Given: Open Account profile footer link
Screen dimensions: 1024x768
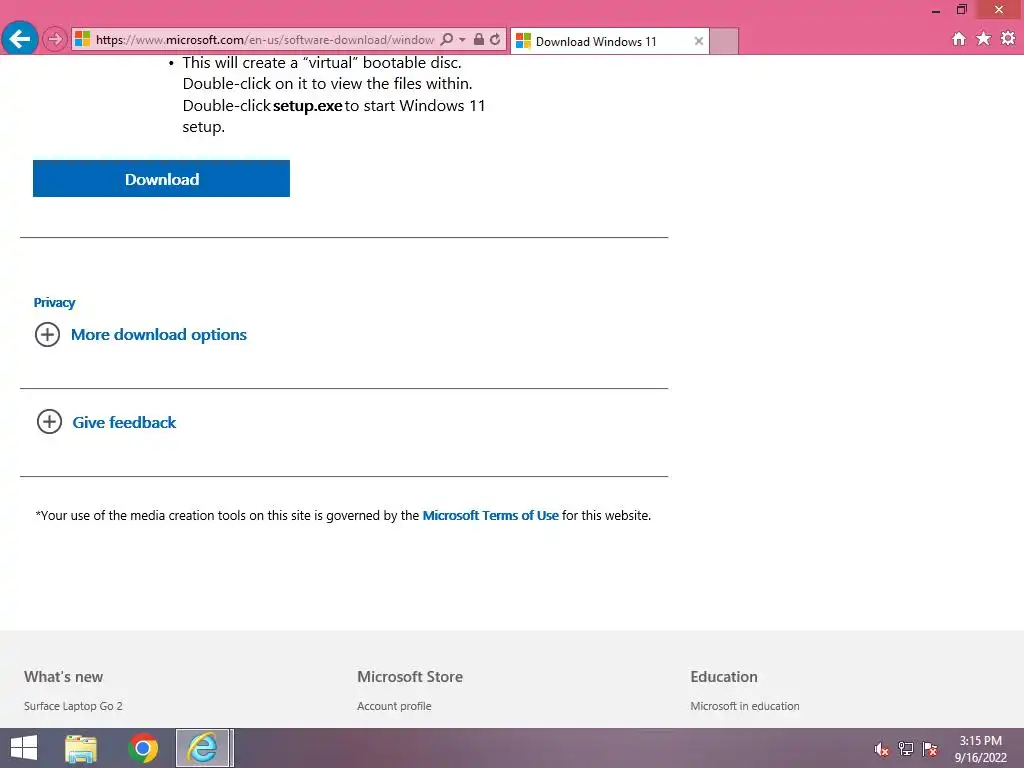Looking at the screenshot, I should click(394, 706).
